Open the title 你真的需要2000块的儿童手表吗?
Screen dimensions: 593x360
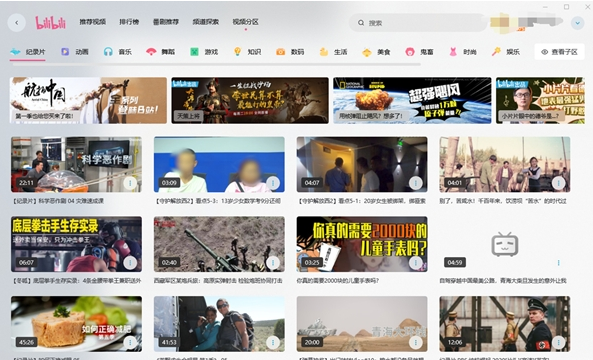point(338,281)
